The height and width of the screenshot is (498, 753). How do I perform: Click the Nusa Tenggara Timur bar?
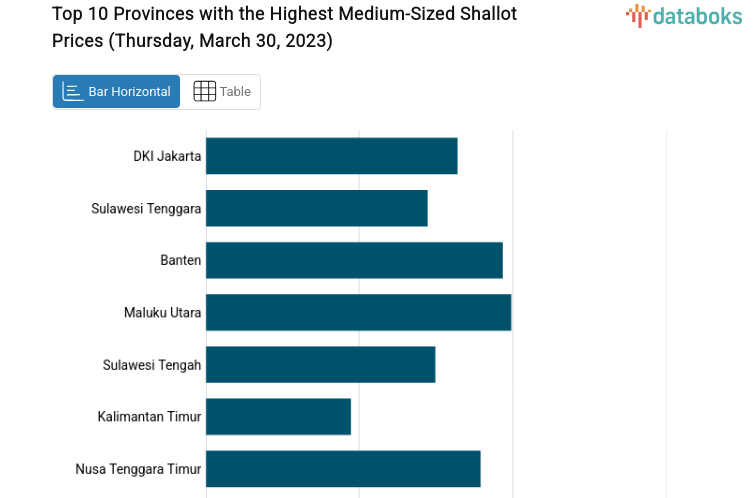click(343, 468)
